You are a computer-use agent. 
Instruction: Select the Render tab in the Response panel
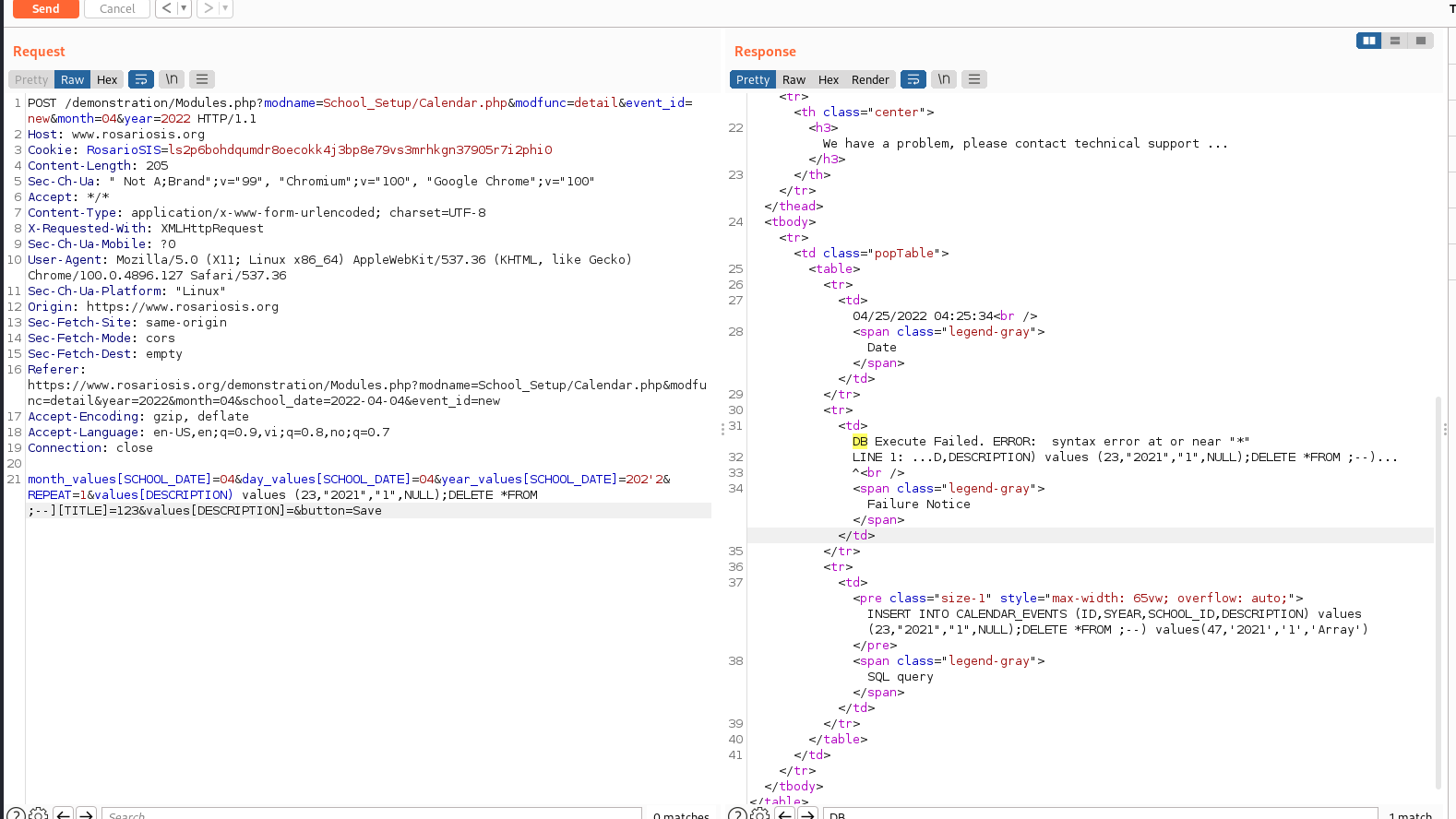coord(870,79)
